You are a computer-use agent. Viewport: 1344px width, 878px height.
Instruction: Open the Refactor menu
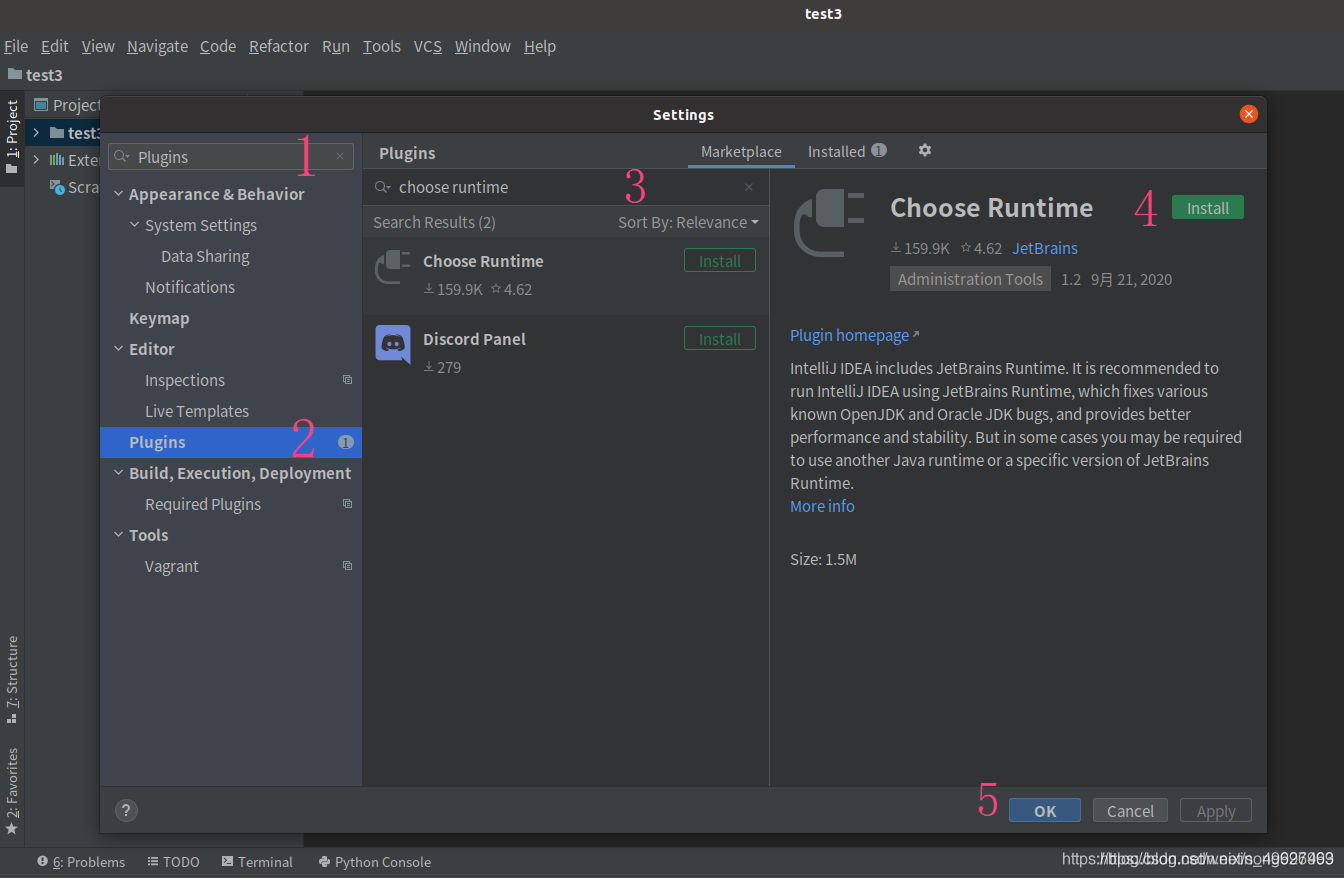(279, 46)
